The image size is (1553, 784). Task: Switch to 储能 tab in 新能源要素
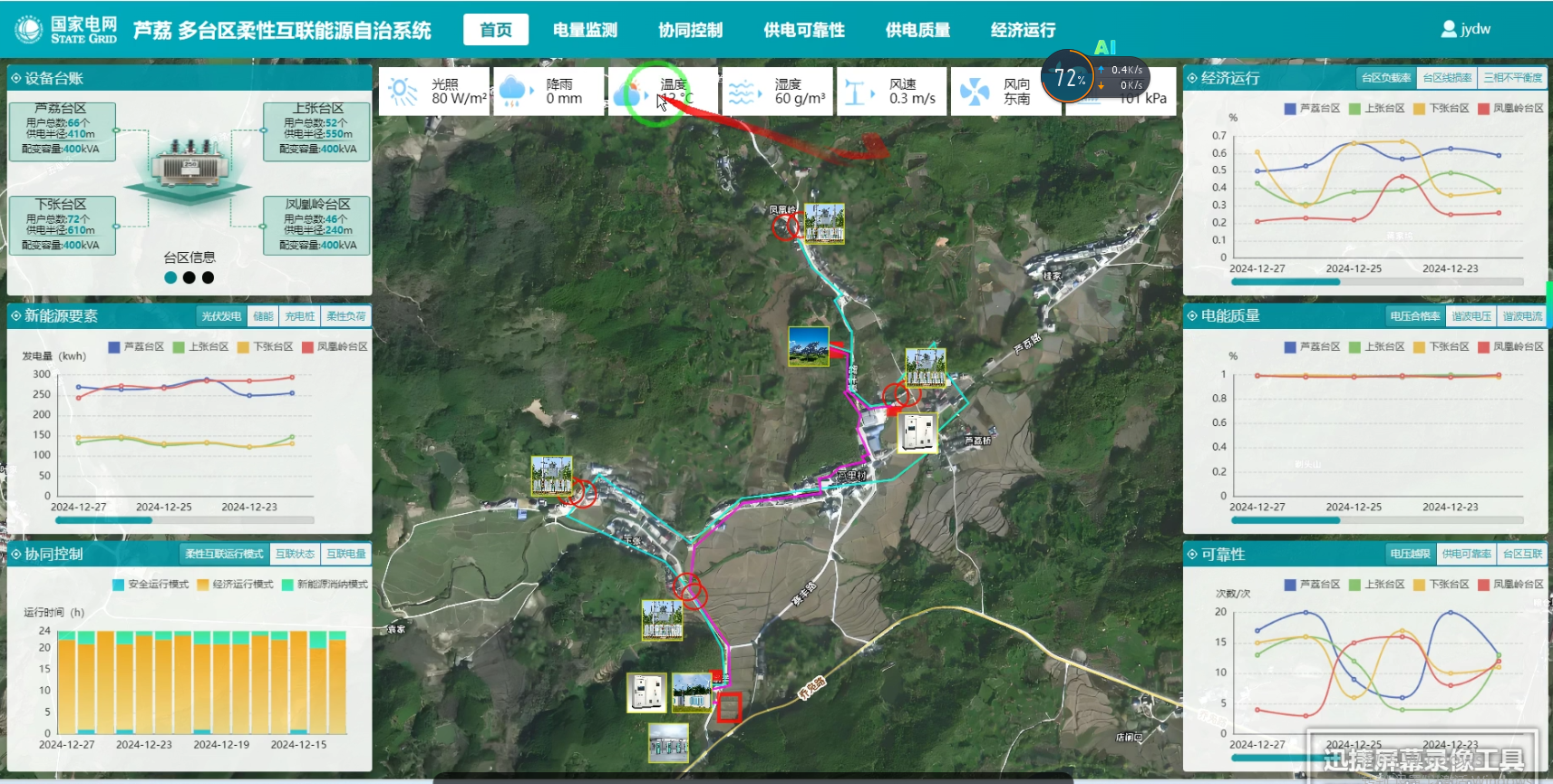263,316
